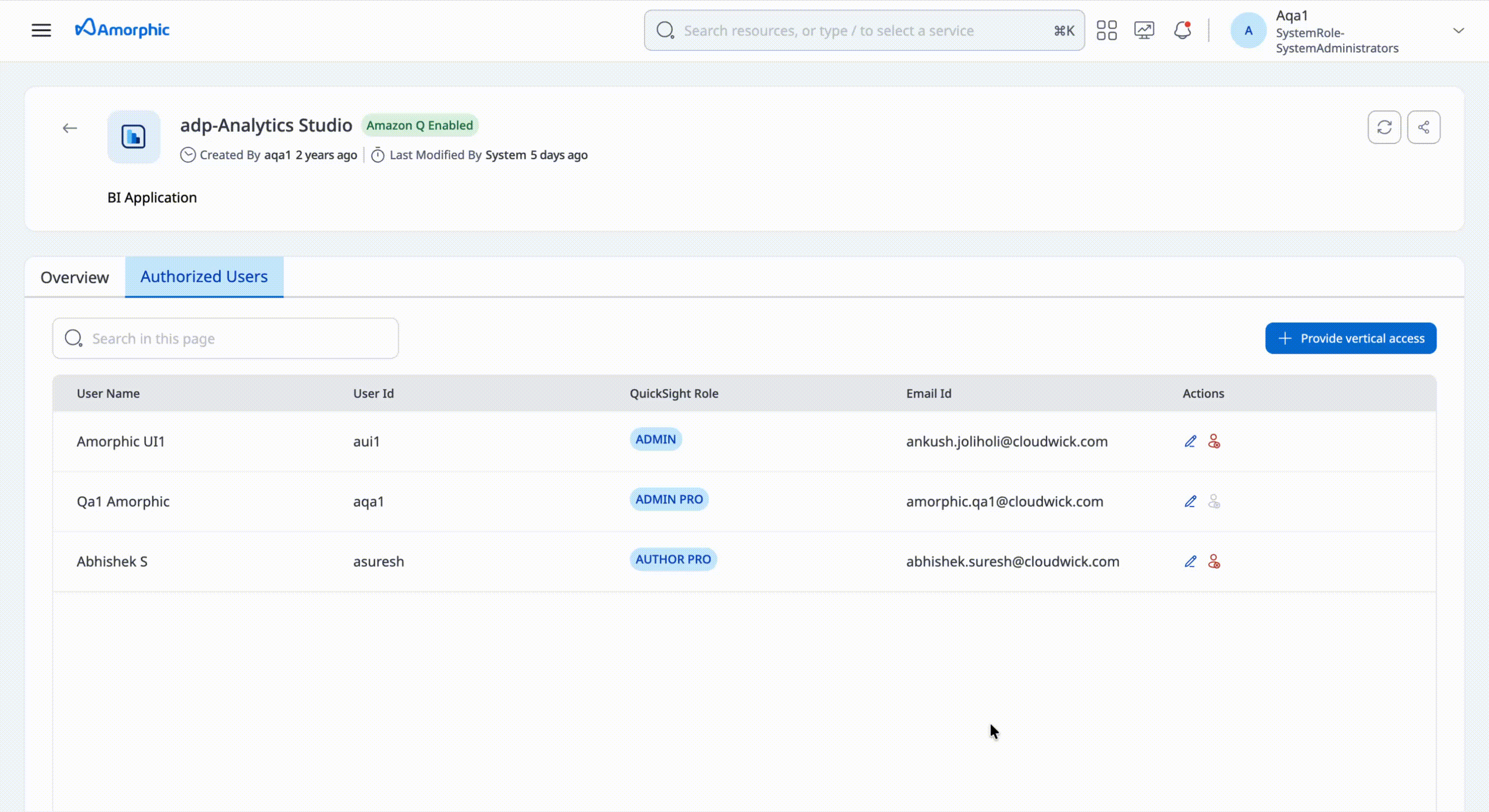Remove user access for Abhishek S
The height and width of the screenshot is (812, 1489).
1214,562
